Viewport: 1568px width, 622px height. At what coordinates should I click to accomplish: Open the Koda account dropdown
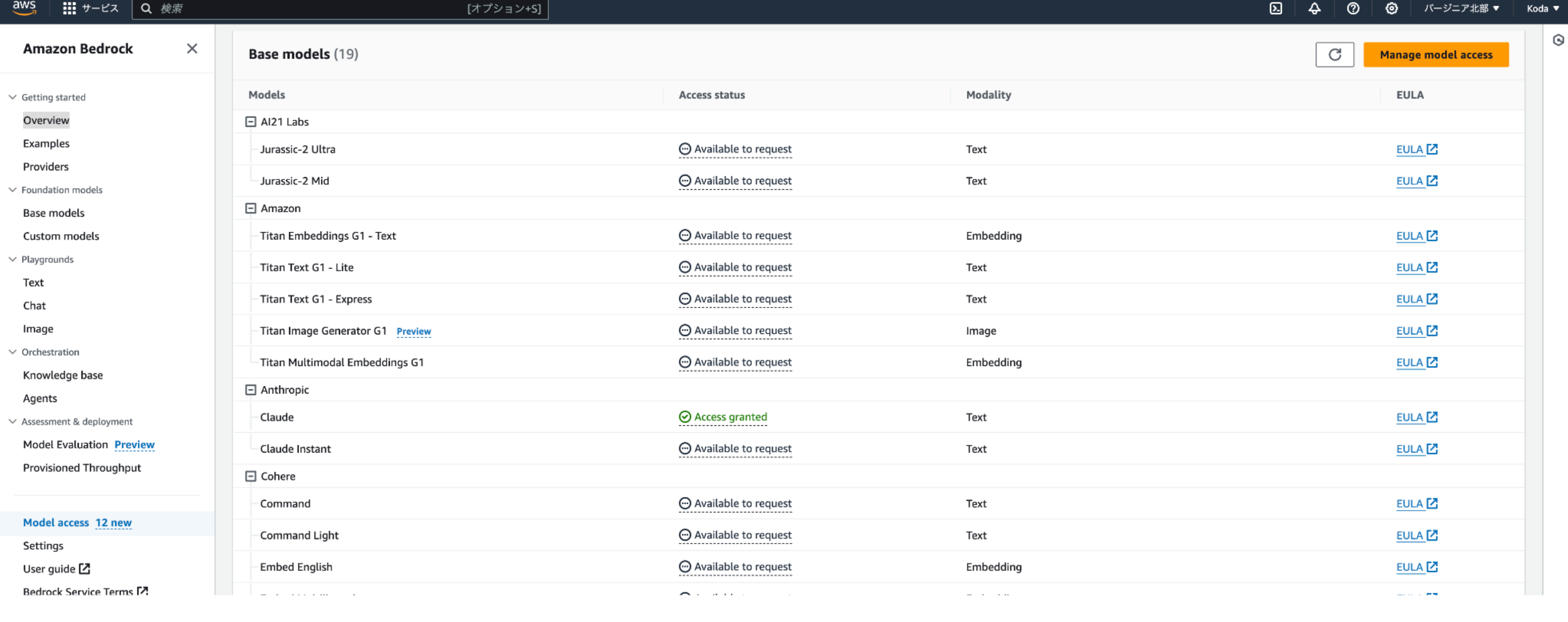[x=1542, y=9]
